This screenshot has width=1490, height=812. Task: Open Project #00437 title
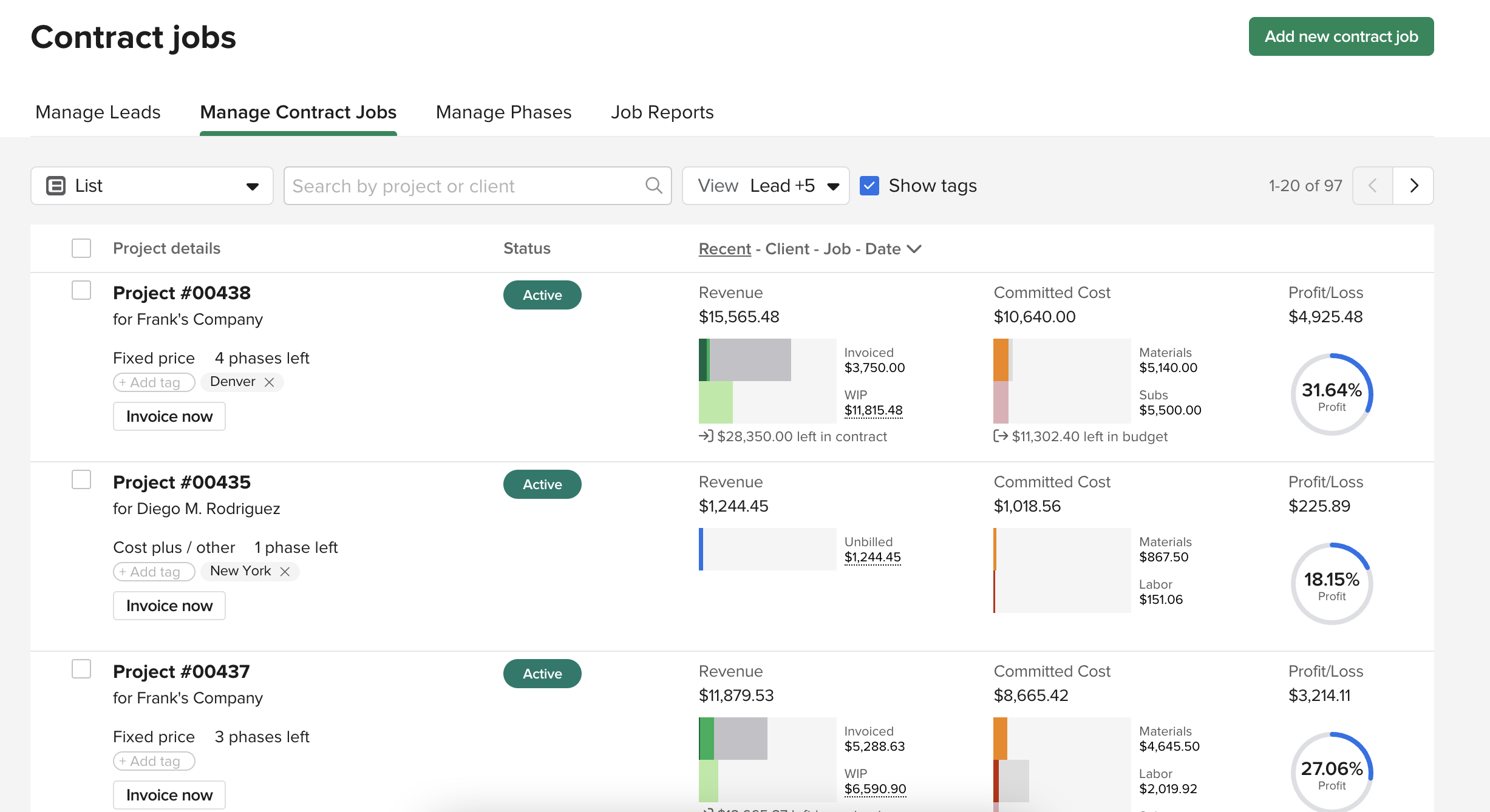pyautogui.click(x=181, y=671)
